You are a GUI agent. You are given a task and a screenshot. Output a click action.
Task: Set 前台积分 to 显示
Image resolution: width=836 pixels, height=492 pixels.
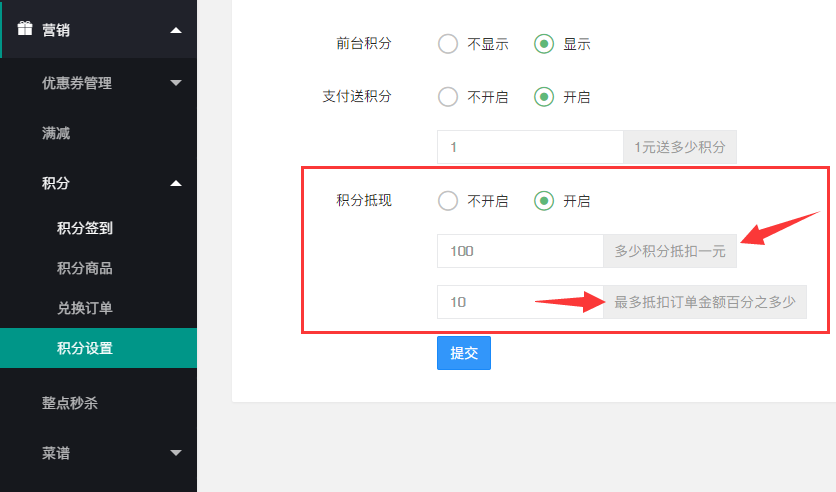tap(562, 44)
